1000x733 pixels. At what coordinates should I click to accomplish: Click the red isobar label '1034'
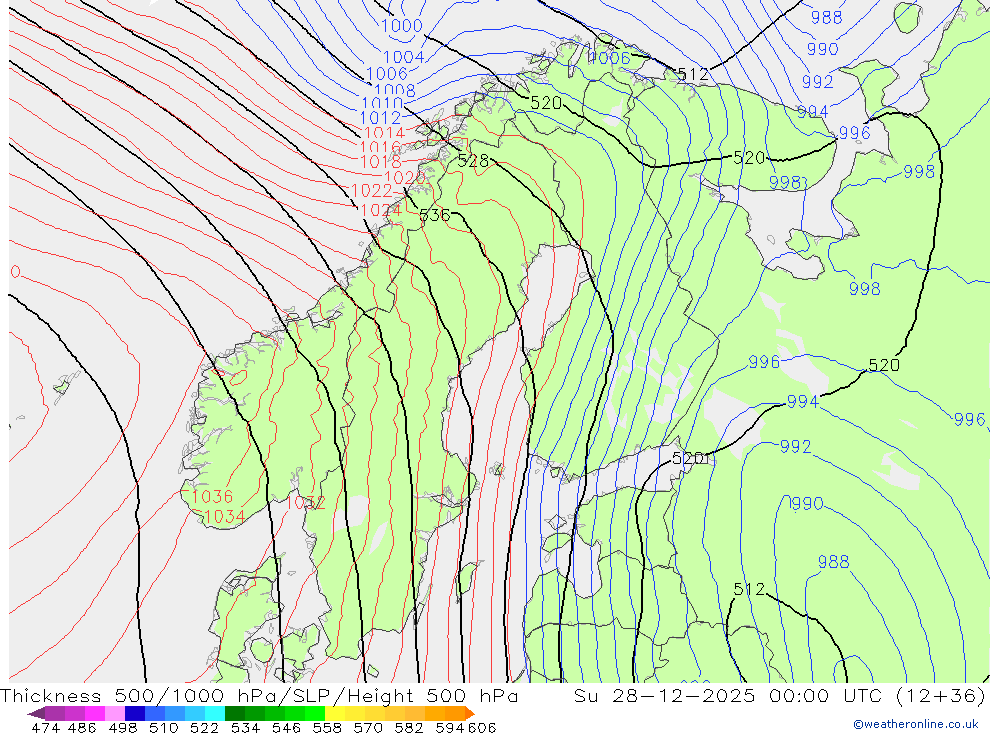click(224, 516)
